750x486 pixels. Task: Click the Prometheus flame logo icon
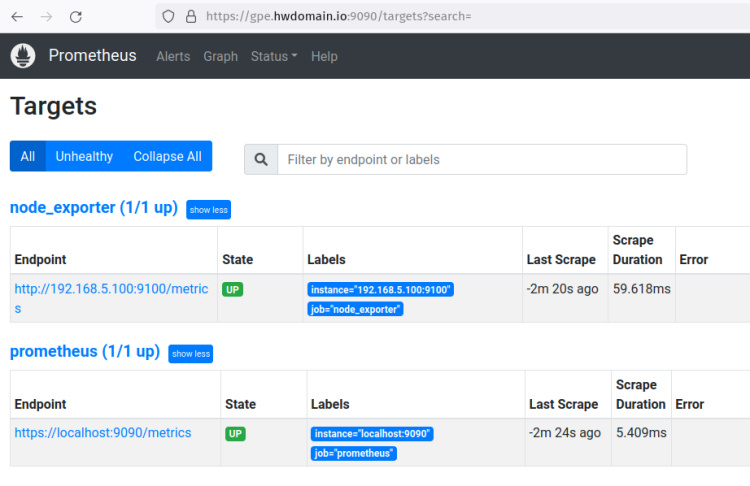(x=23, y=56)
